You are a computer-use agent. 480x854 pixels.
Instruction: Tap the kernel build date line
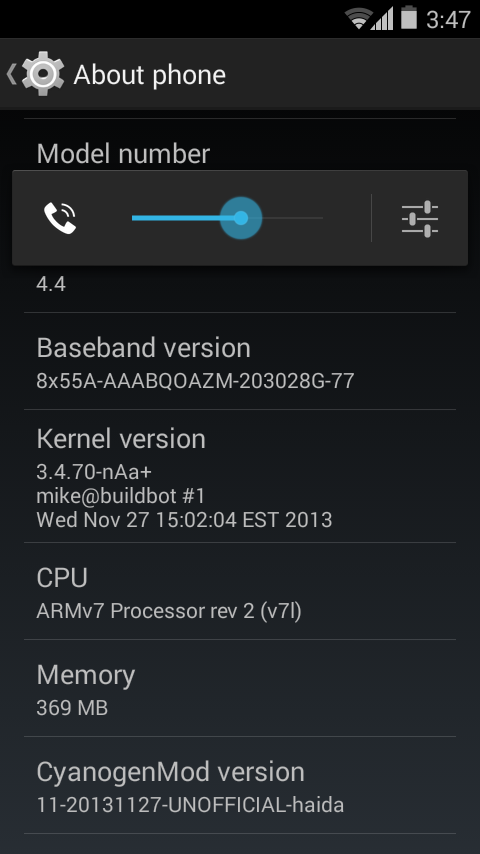click(184, 520)
